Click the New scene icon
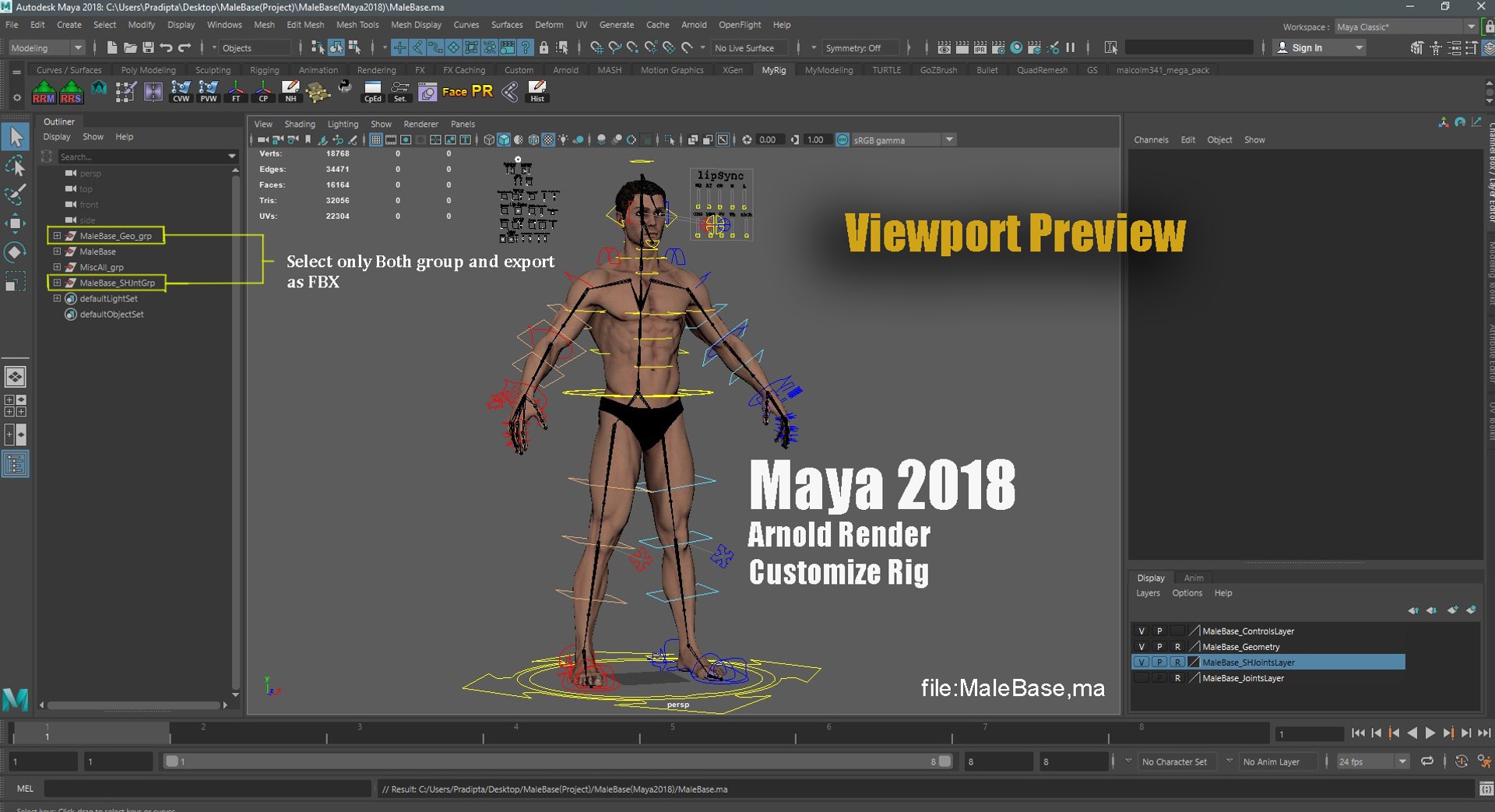 click(x=111, y=47)
